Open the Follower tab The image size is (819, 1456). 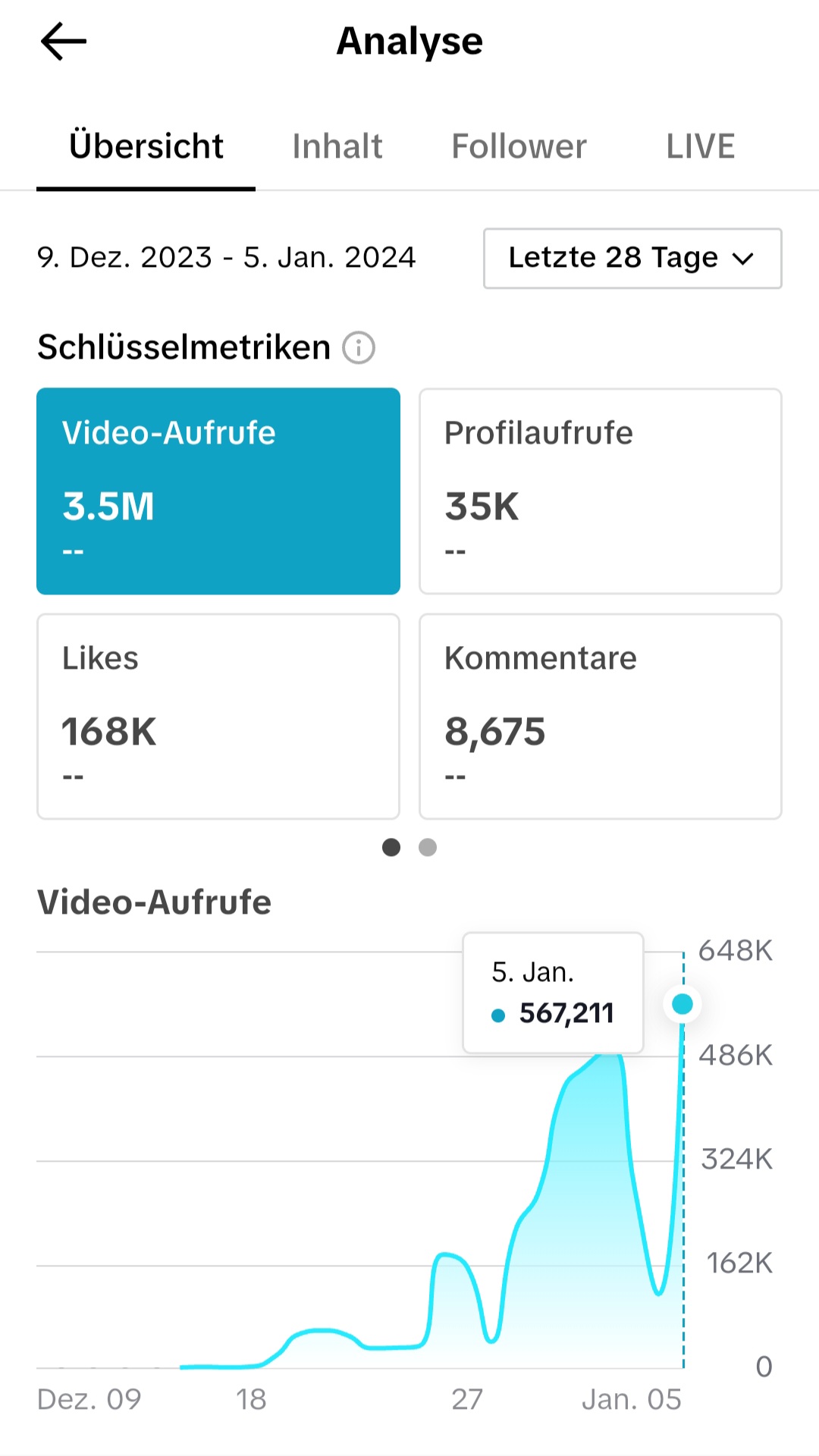[x=519, y=146]
